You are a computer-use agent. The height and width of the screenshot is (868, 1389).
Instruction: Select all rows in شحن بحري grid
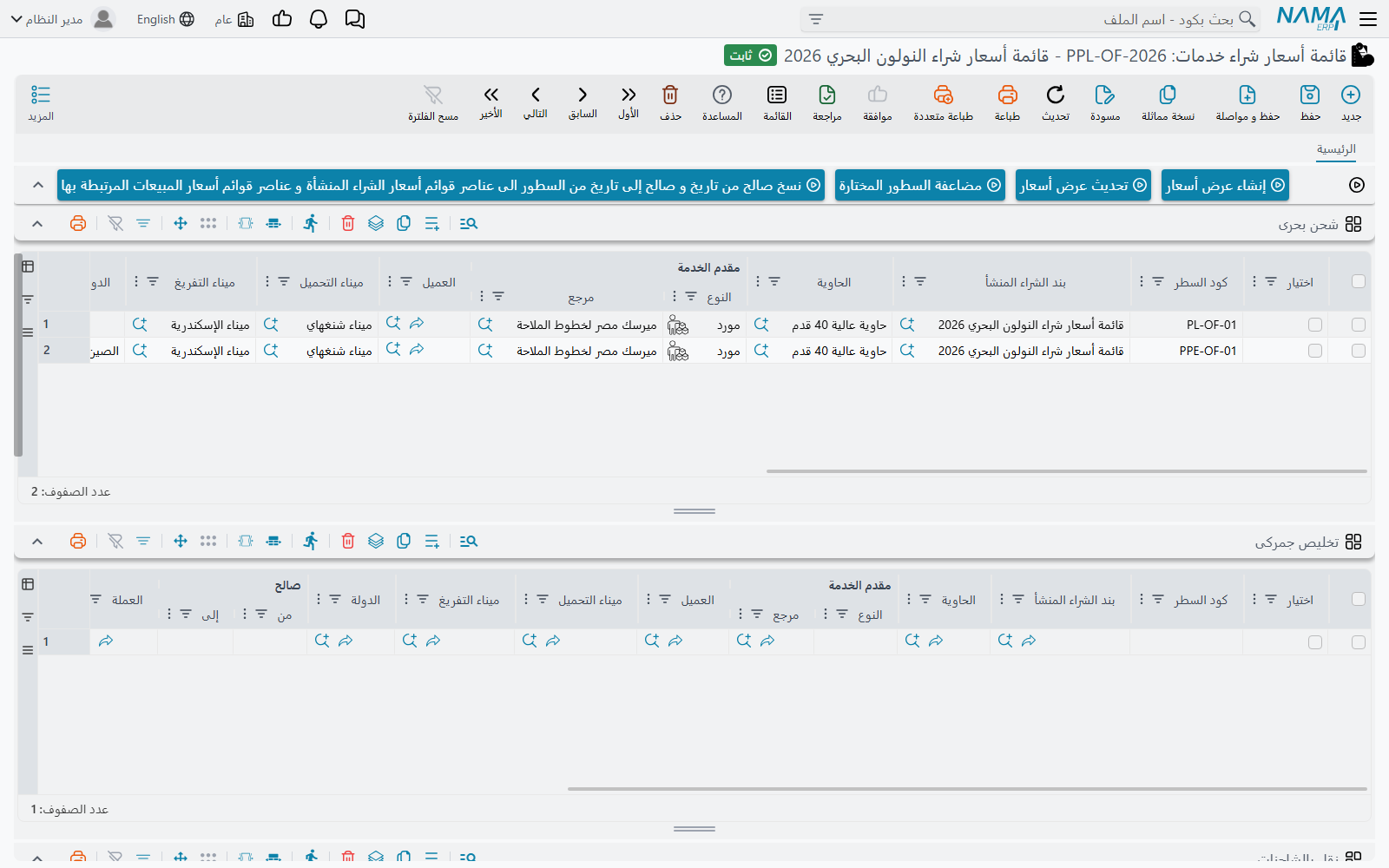pos(1359,281)
